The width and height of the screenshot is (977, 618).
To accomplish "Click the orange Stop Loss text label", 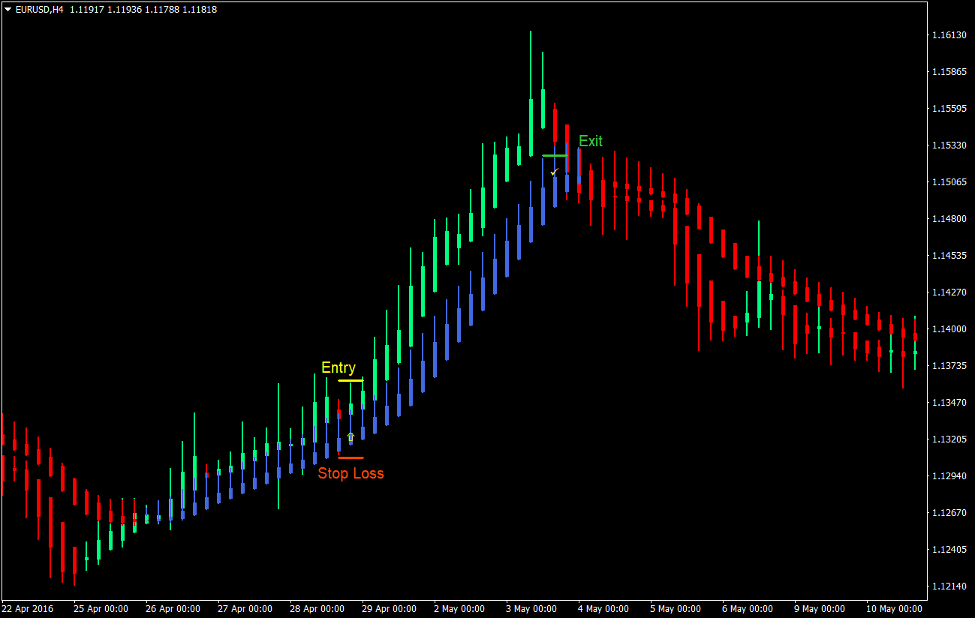I will point(350,473).
